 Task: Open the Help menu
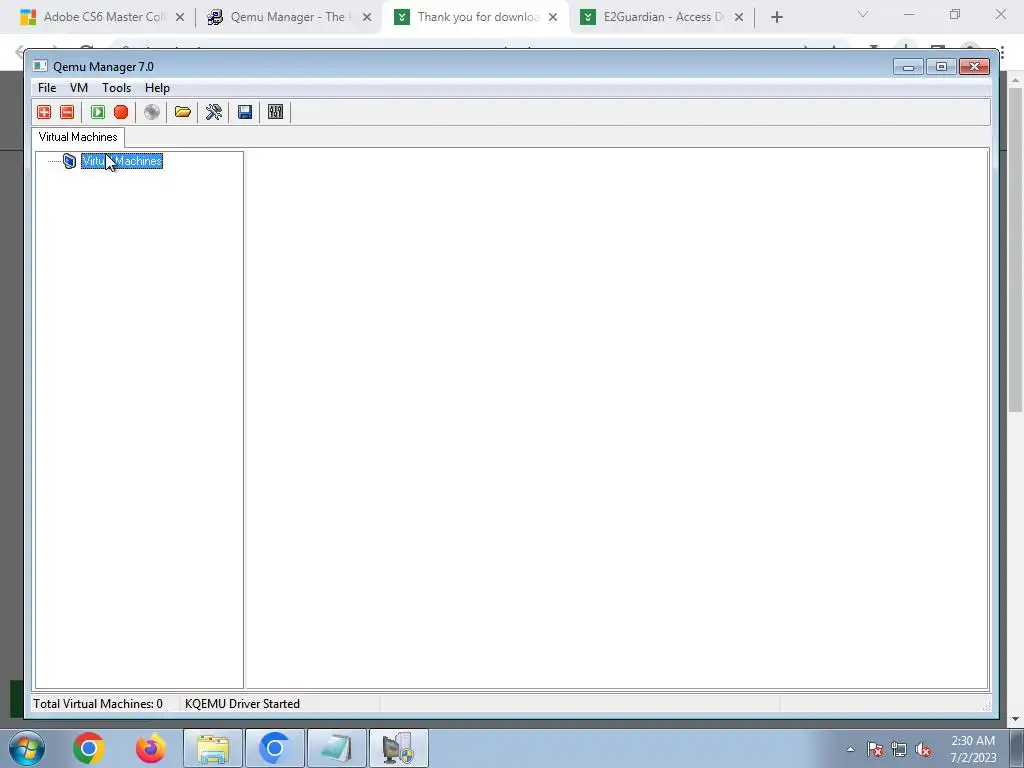(157, 88)
